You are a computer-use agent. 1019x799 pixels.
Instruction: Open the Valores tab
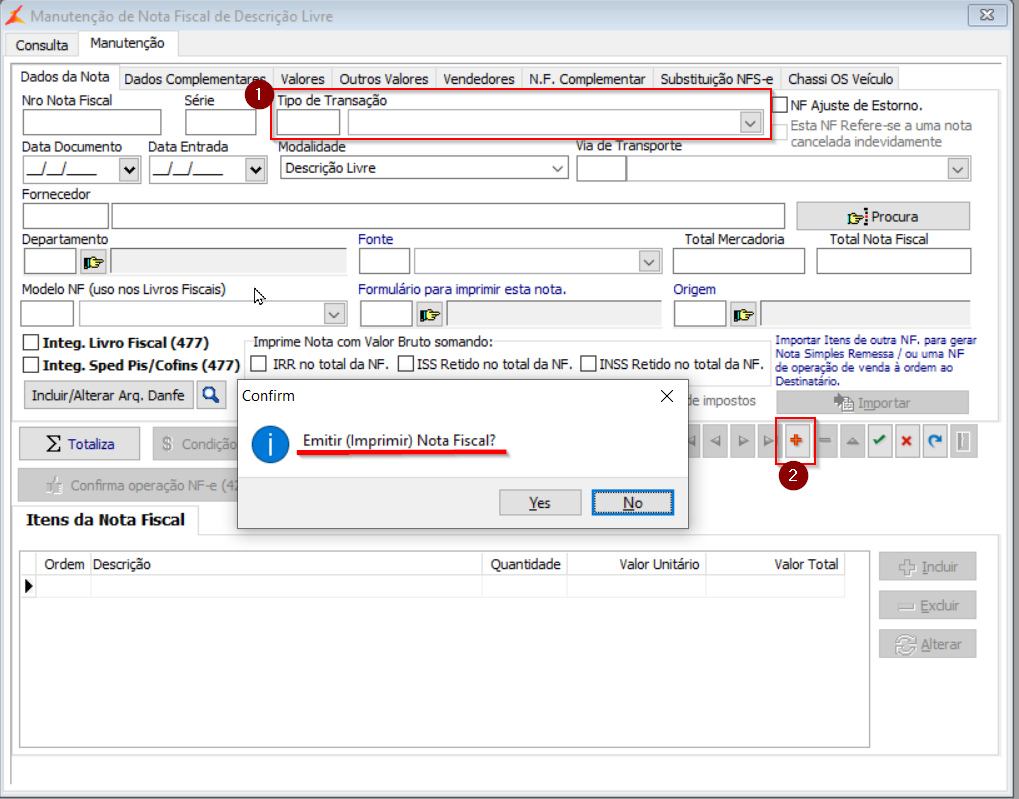pyautogui.click(x=302, y=79)
